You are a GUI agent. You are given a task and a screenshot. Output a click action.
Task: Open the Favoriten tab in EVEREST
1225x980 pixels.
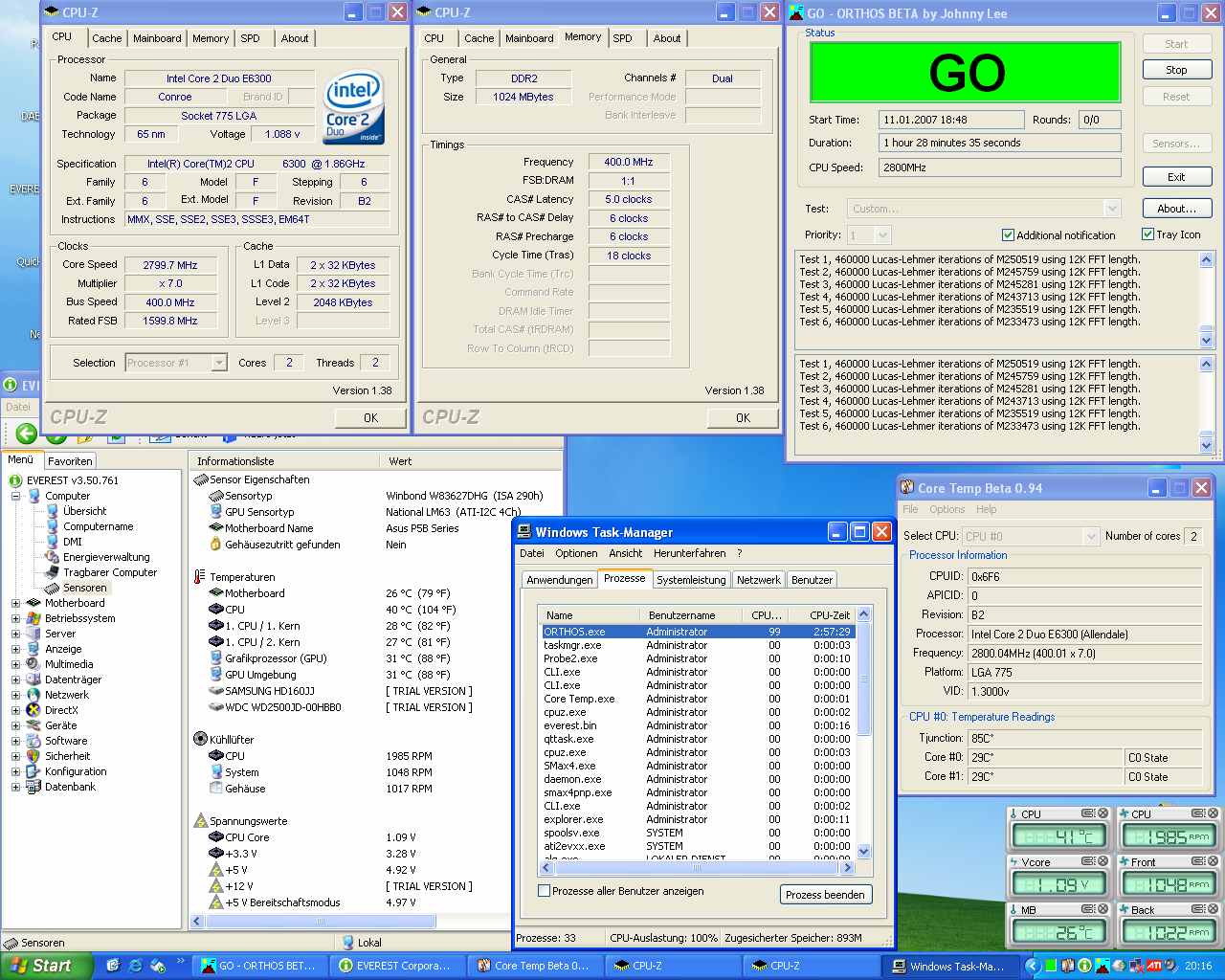70,460
